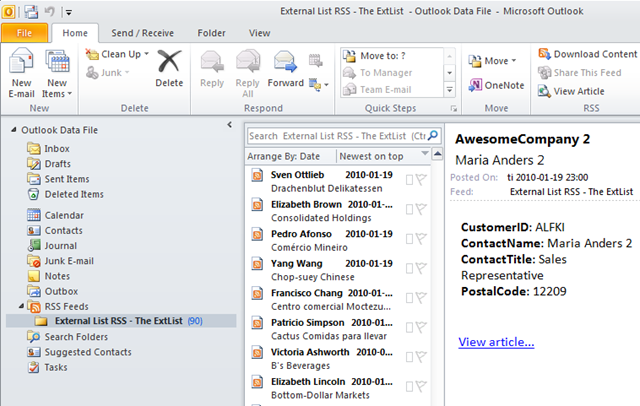Screen dimensions: 640x406
Task: Click the Reply button
Action: [212, 69]
